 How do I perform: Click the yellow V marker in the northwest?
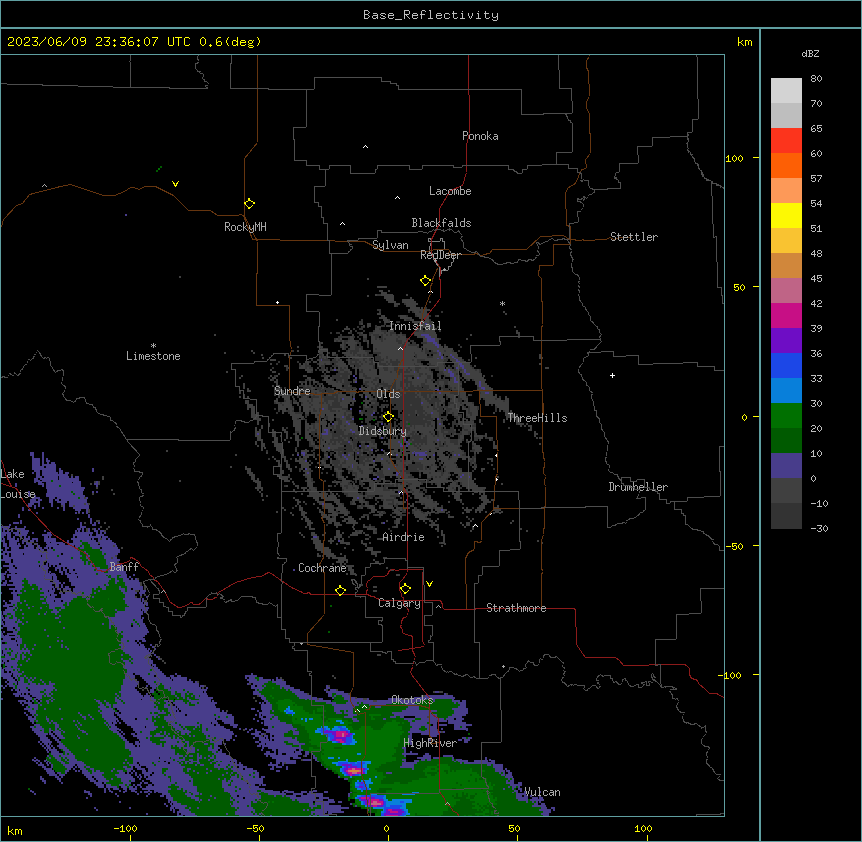[x=175, y=184]
